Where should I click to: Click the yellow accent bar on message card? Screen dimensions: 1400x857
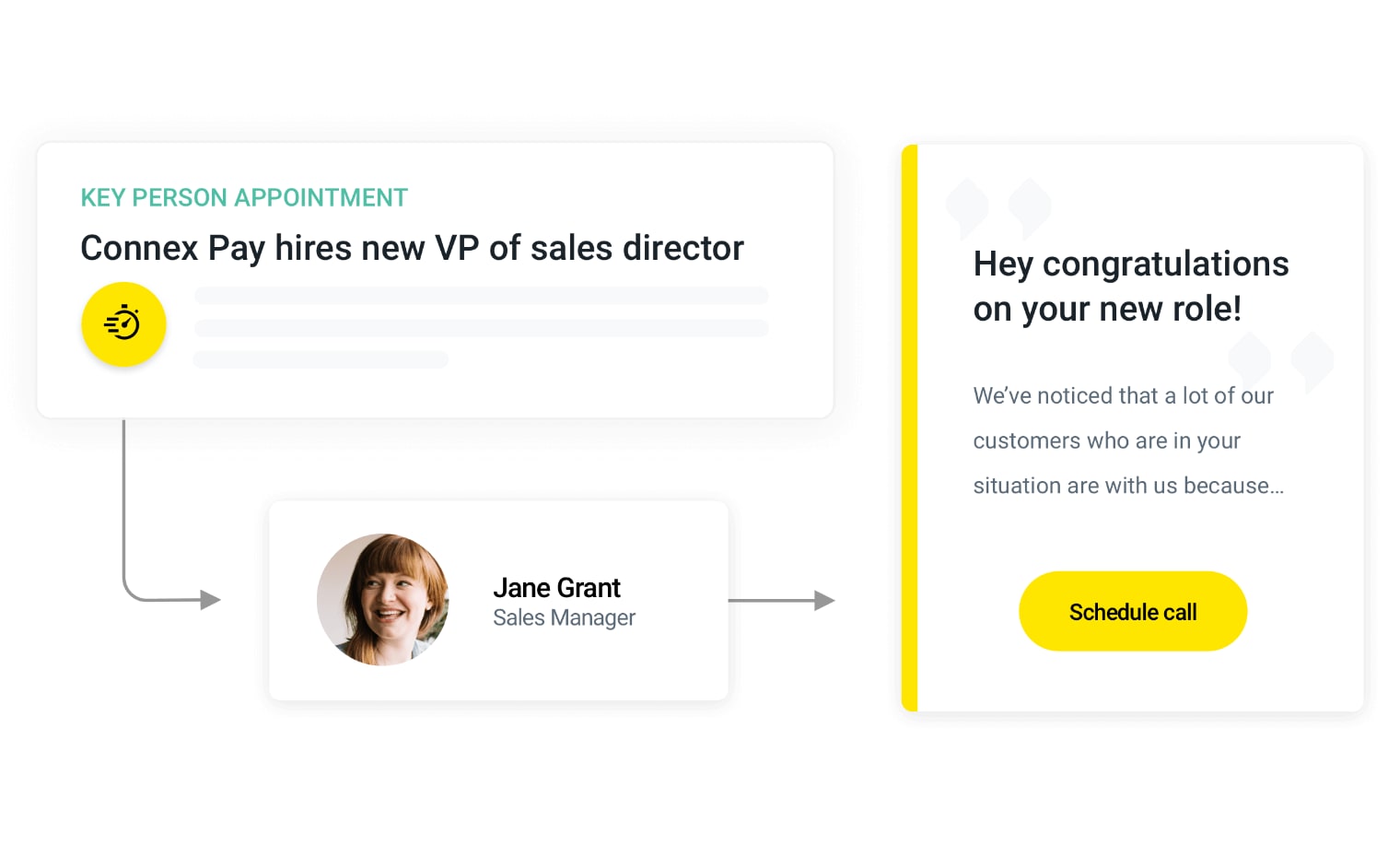click(909, 428)
